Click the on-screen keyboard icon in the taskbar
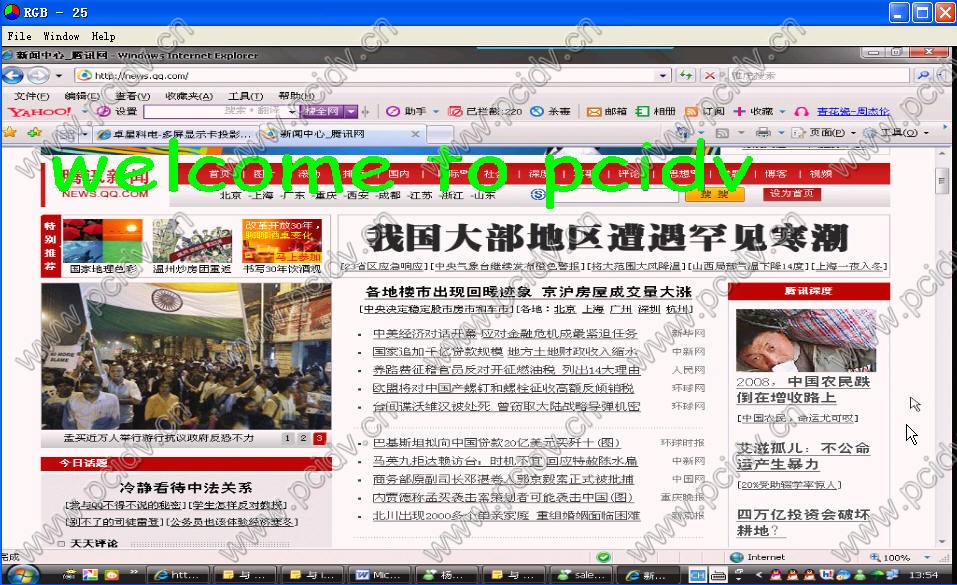957x585 pixels. point(718,575)
